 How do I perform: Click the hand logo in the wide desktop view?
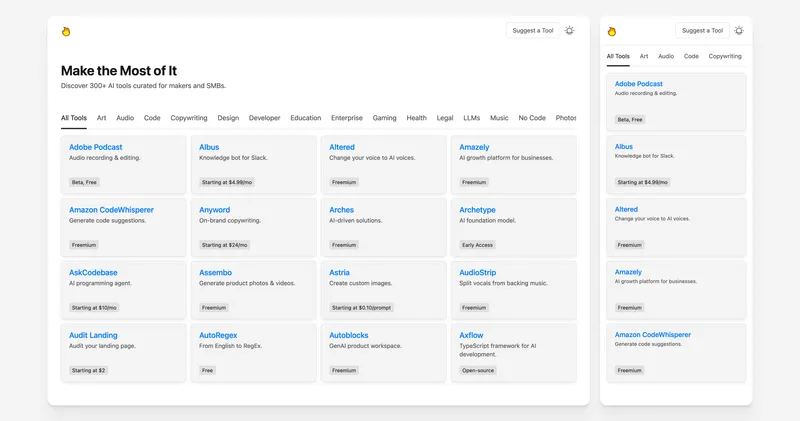[66, 31]
